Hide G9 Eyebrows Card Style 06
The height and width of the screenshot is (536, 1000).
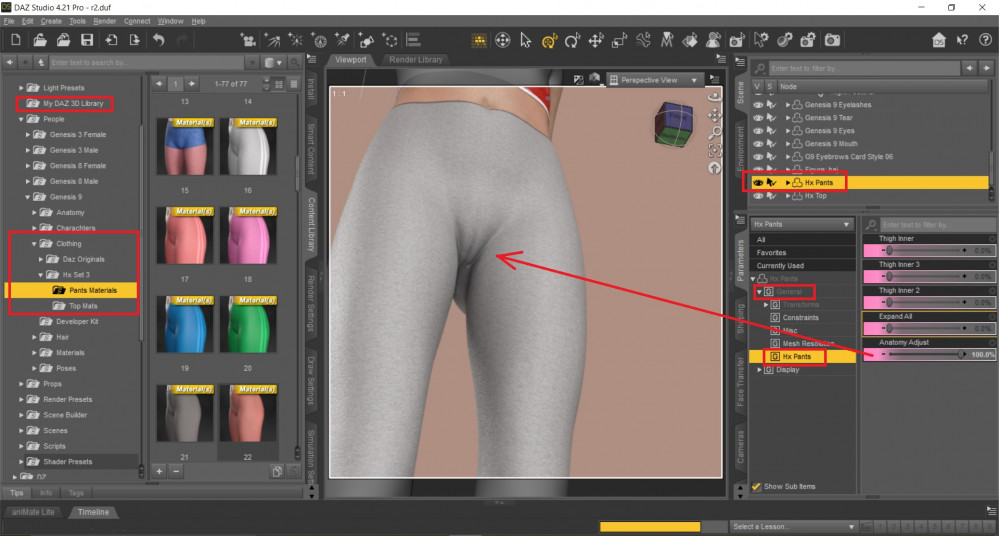click(x=758, y=156)
